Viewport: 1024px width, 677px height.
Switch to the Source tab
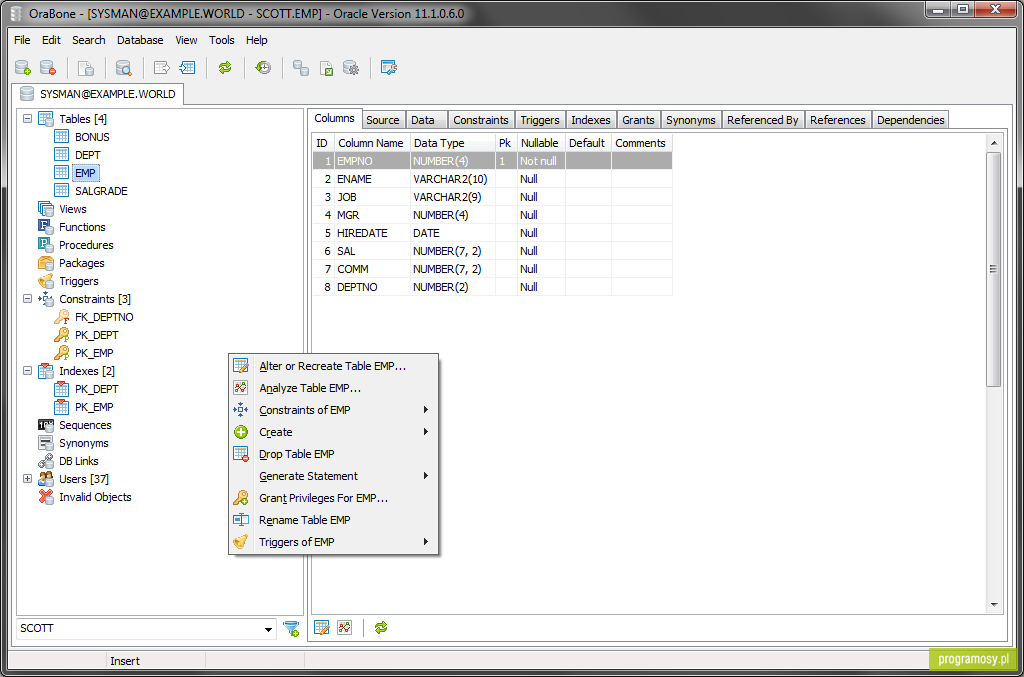point(383,120)
